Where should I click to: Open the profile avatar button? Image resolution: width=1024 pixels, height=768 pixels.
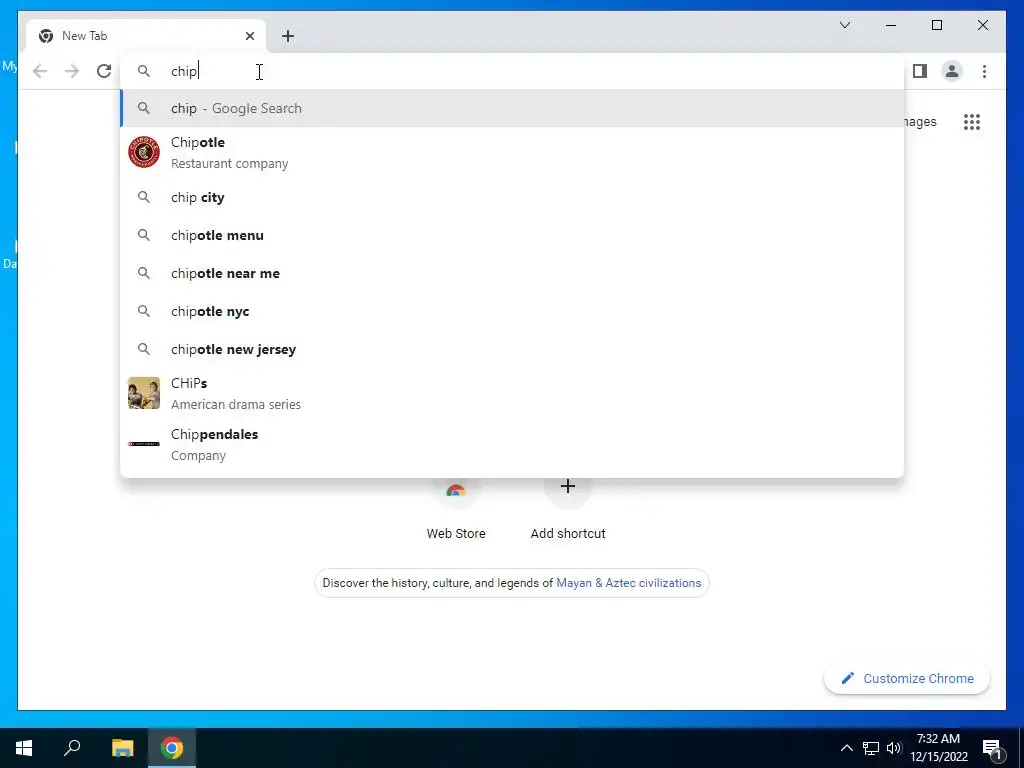click(x=952, y=71)
